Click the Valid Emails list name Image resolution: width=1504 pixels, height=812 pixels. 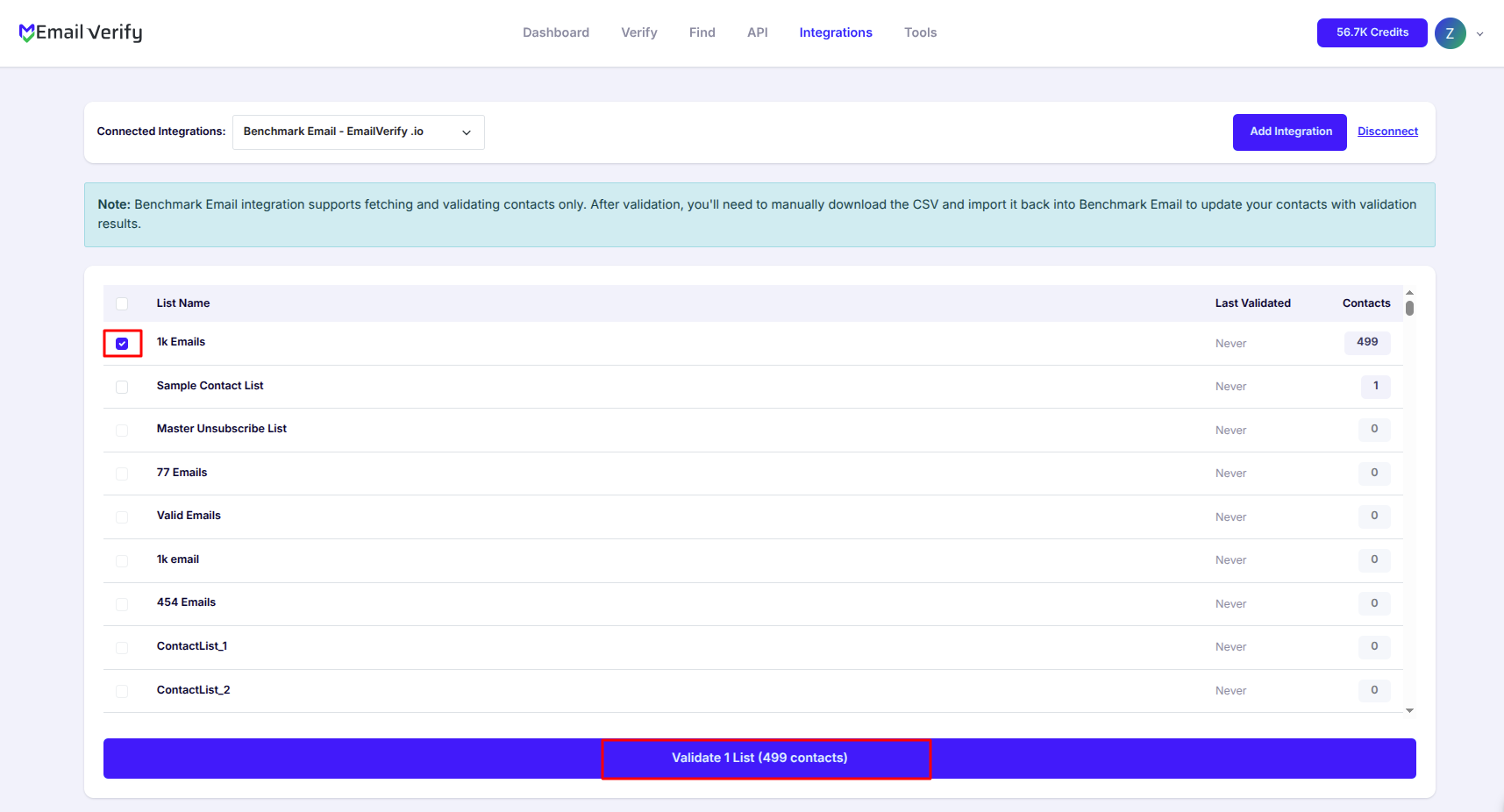pyautogui.click(x=189, y=516)
